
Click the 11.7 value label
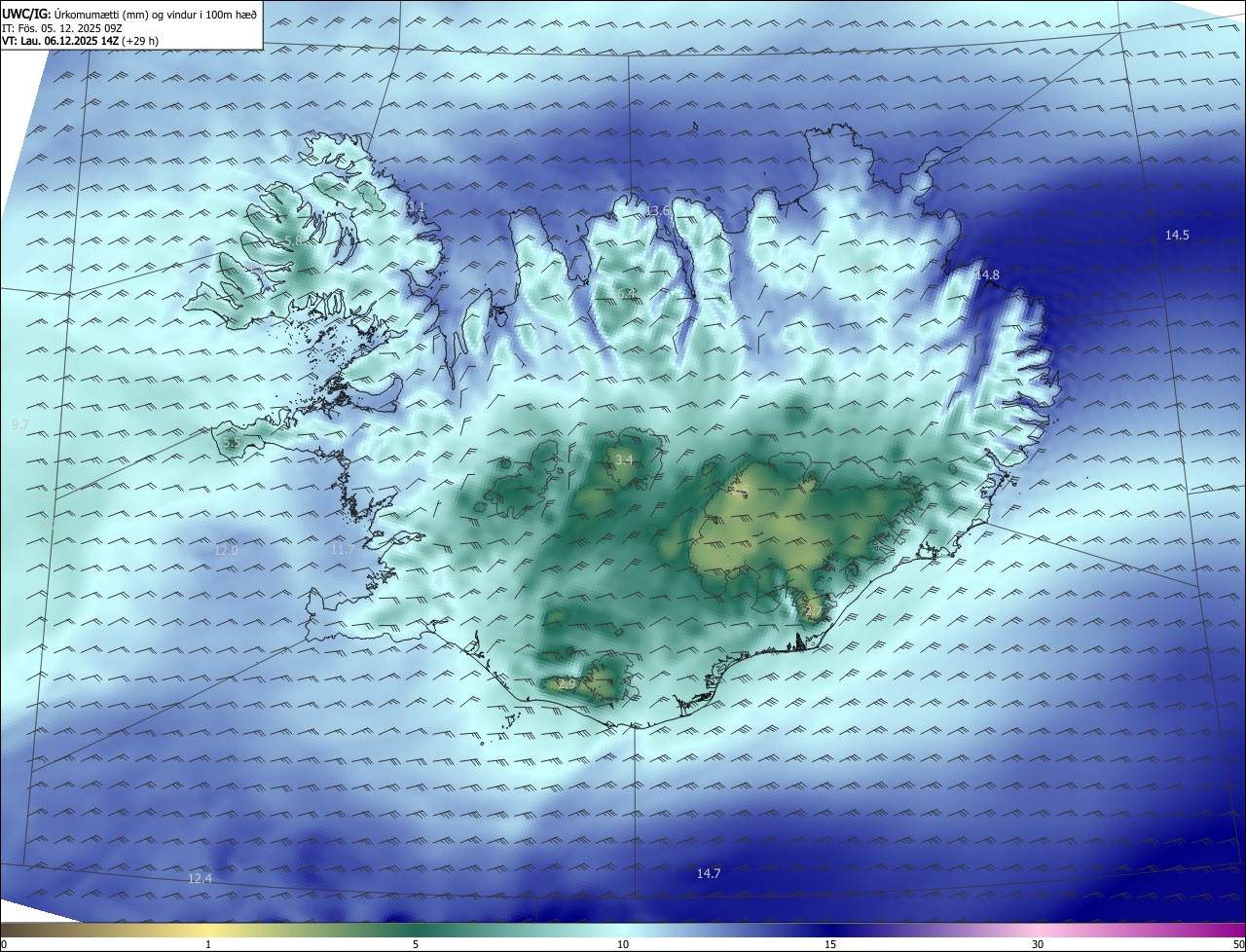pos(343,550)
